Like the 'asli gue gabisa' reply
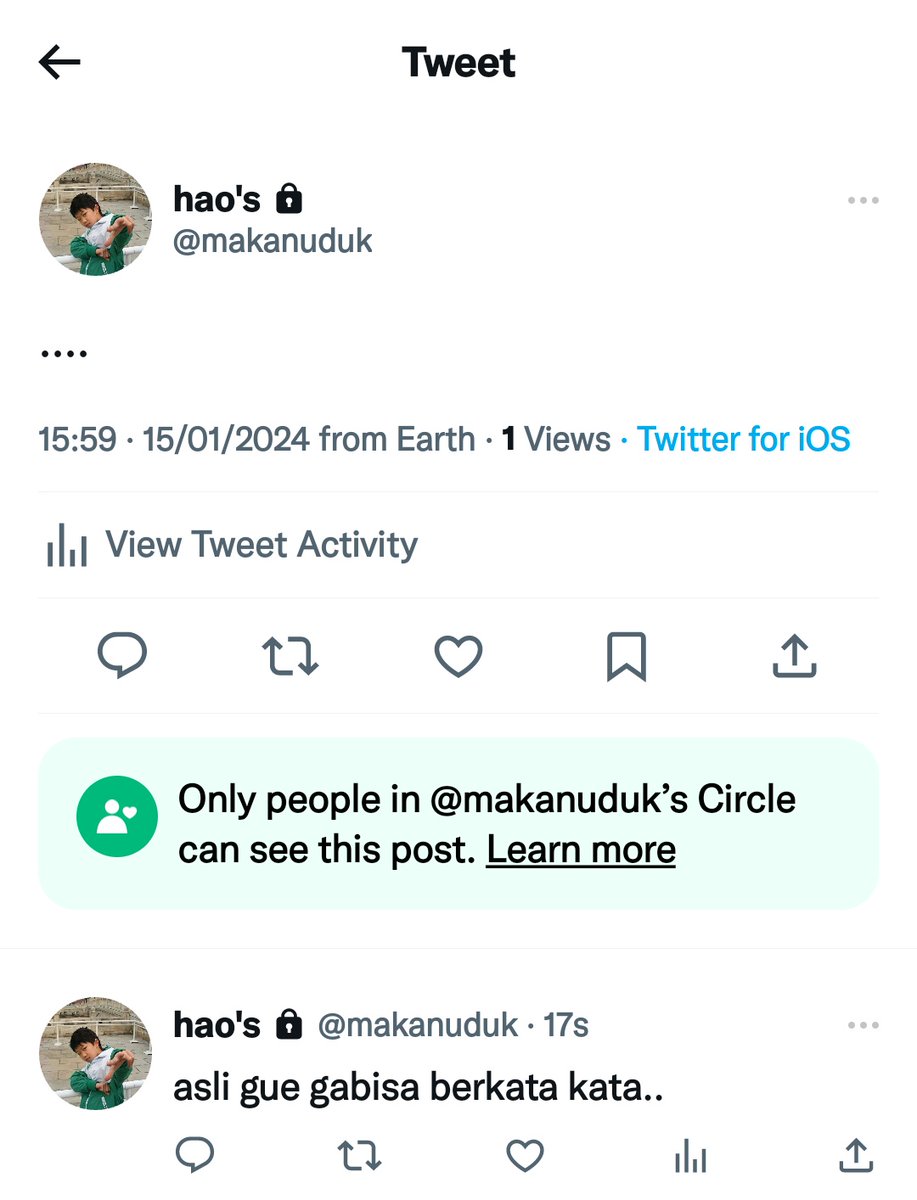This screenshot has height=1200, width=917. coord(524,1156)
